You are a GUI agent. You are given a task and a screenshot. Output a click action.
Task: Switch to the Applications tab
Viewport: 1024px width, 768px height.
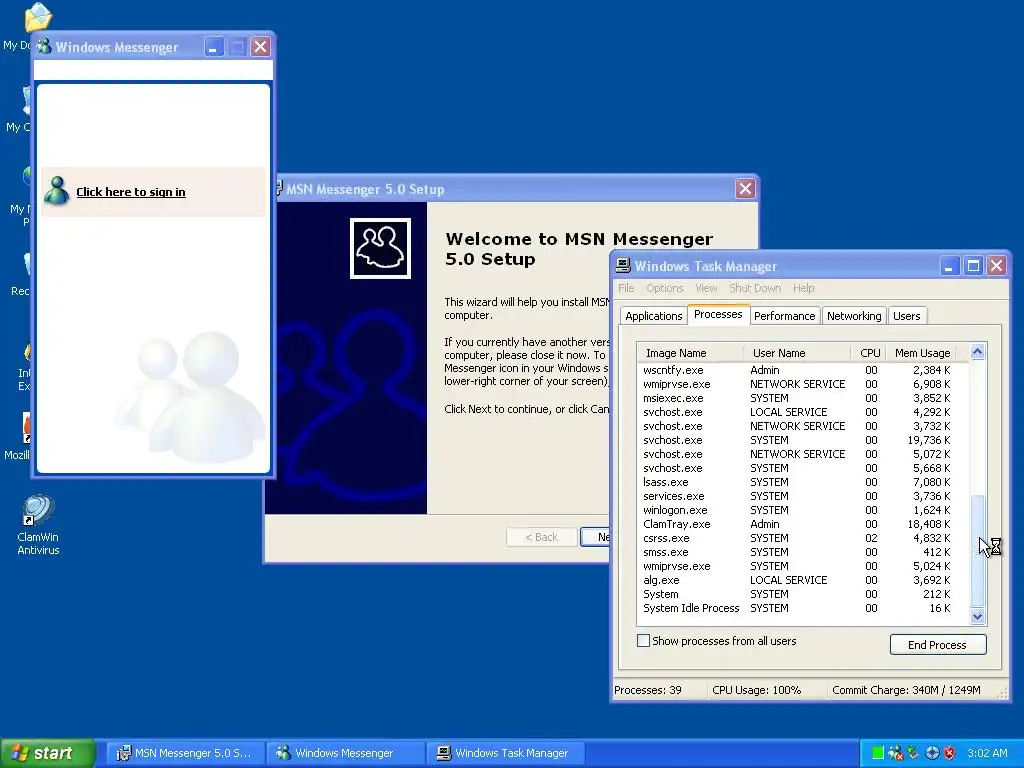click(653, 316)
